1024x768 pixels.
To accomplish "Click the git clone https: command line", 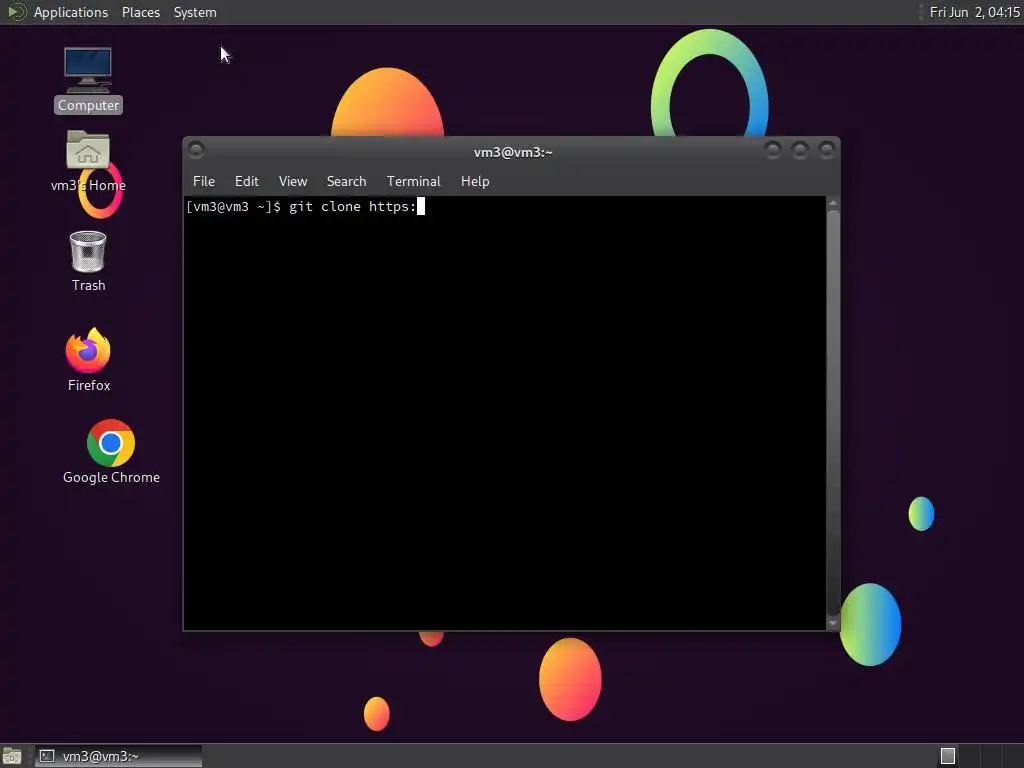I will click(353, 206).
